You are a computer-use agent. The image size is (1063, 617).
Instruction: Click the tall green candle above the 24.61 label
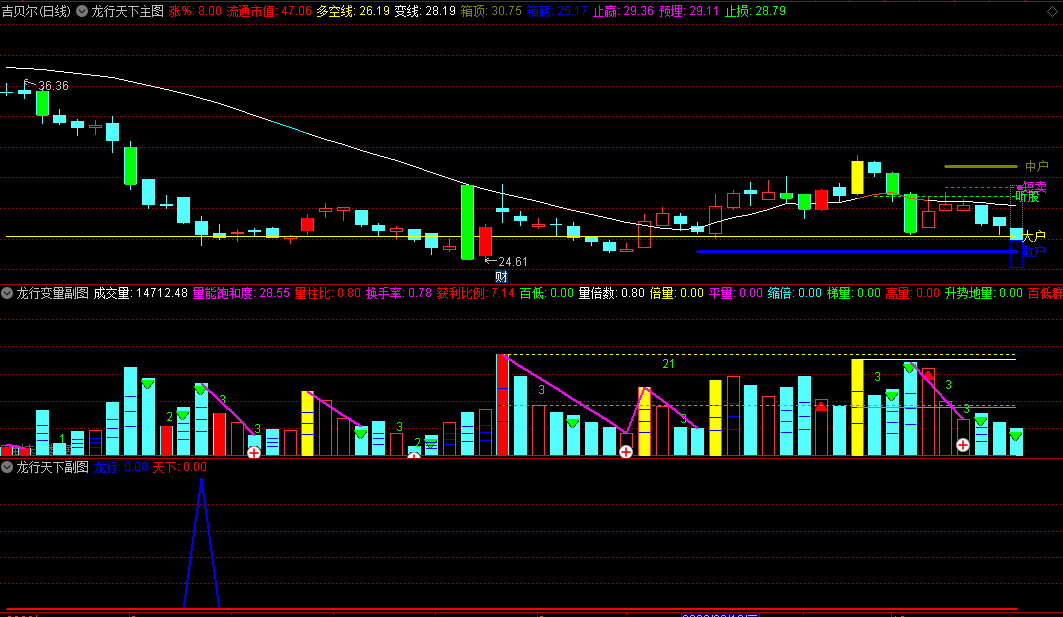pos(467,222)
